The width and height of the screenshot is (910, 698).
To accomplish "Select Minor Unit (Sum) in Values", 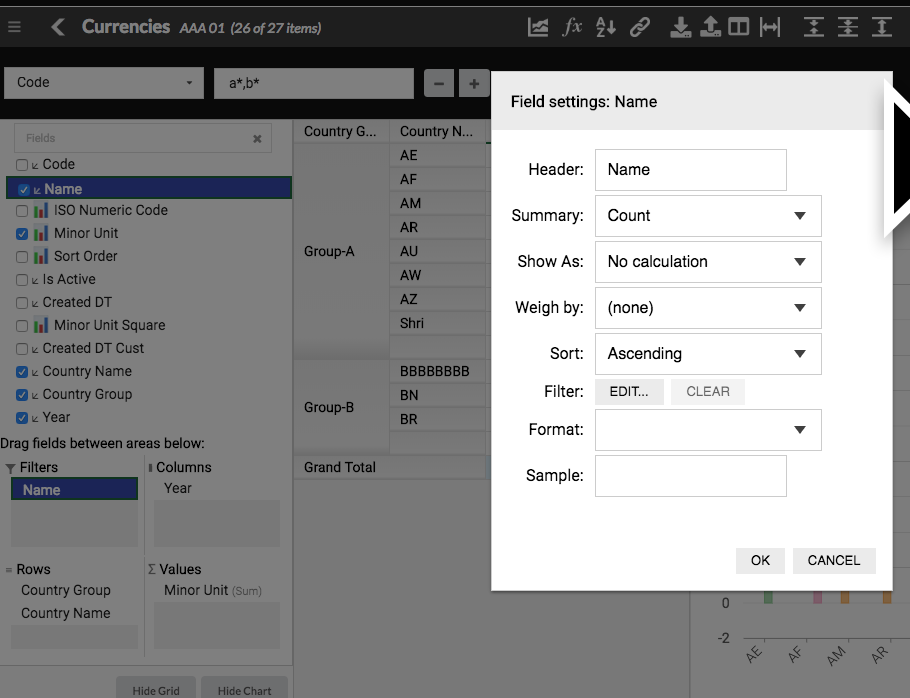I will (212, 591).
